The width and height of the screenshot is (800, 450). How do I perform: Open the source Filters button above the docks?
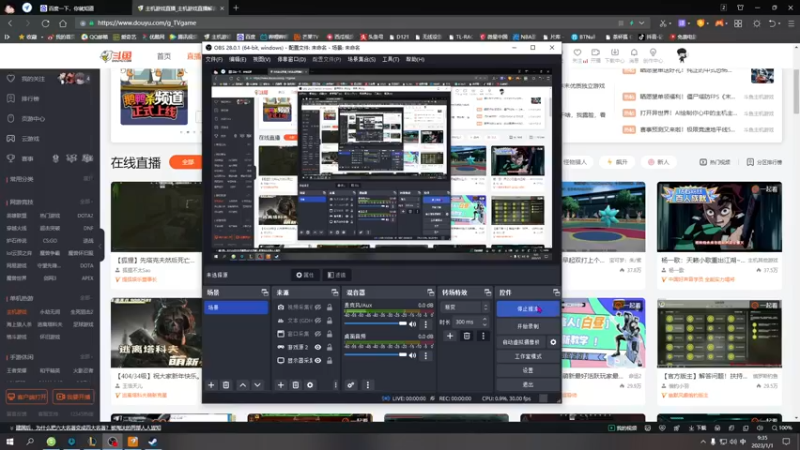click(337, 275)
